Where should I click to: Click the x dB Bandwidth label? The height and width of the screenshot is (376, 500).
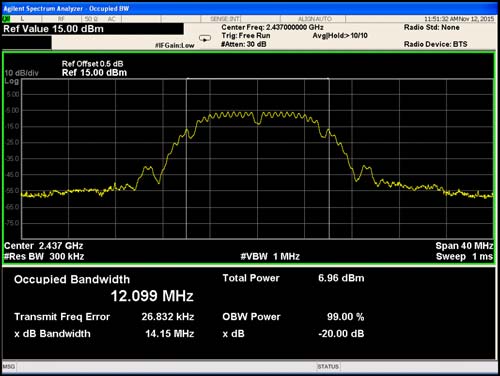click(x=52, y=334)
